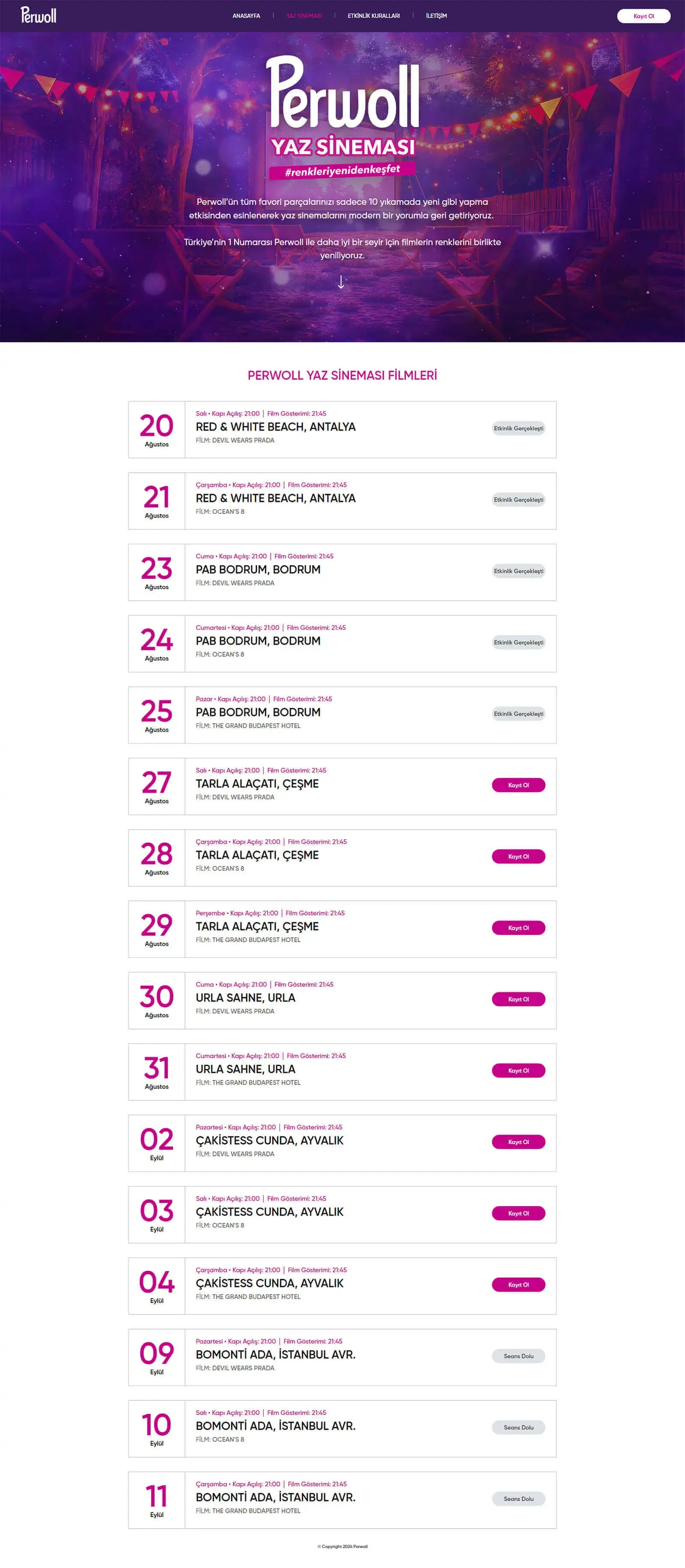Click the down arrow below the hero text
This screenshot has width=685, height=1568.
tap(341, 282)
